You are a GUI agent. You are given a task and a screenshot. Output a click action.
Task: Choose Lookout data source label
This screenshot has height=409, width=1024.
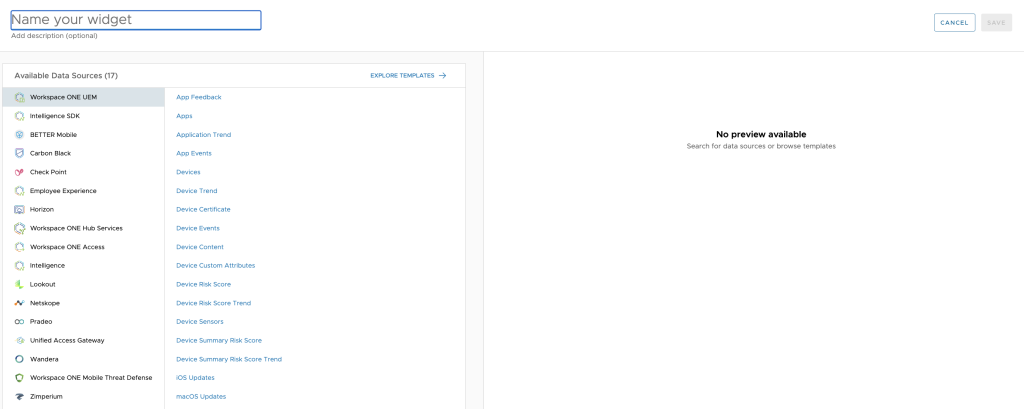point(42,285)
